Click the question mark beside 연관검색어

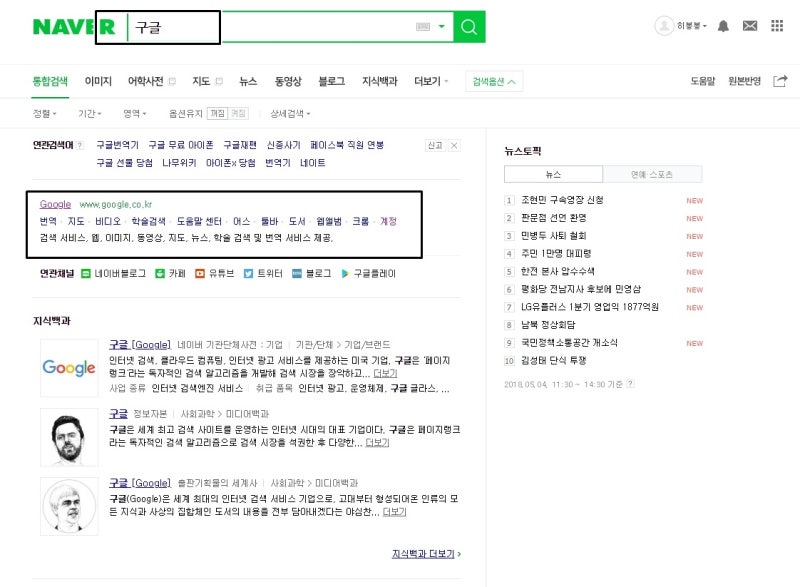80,145
